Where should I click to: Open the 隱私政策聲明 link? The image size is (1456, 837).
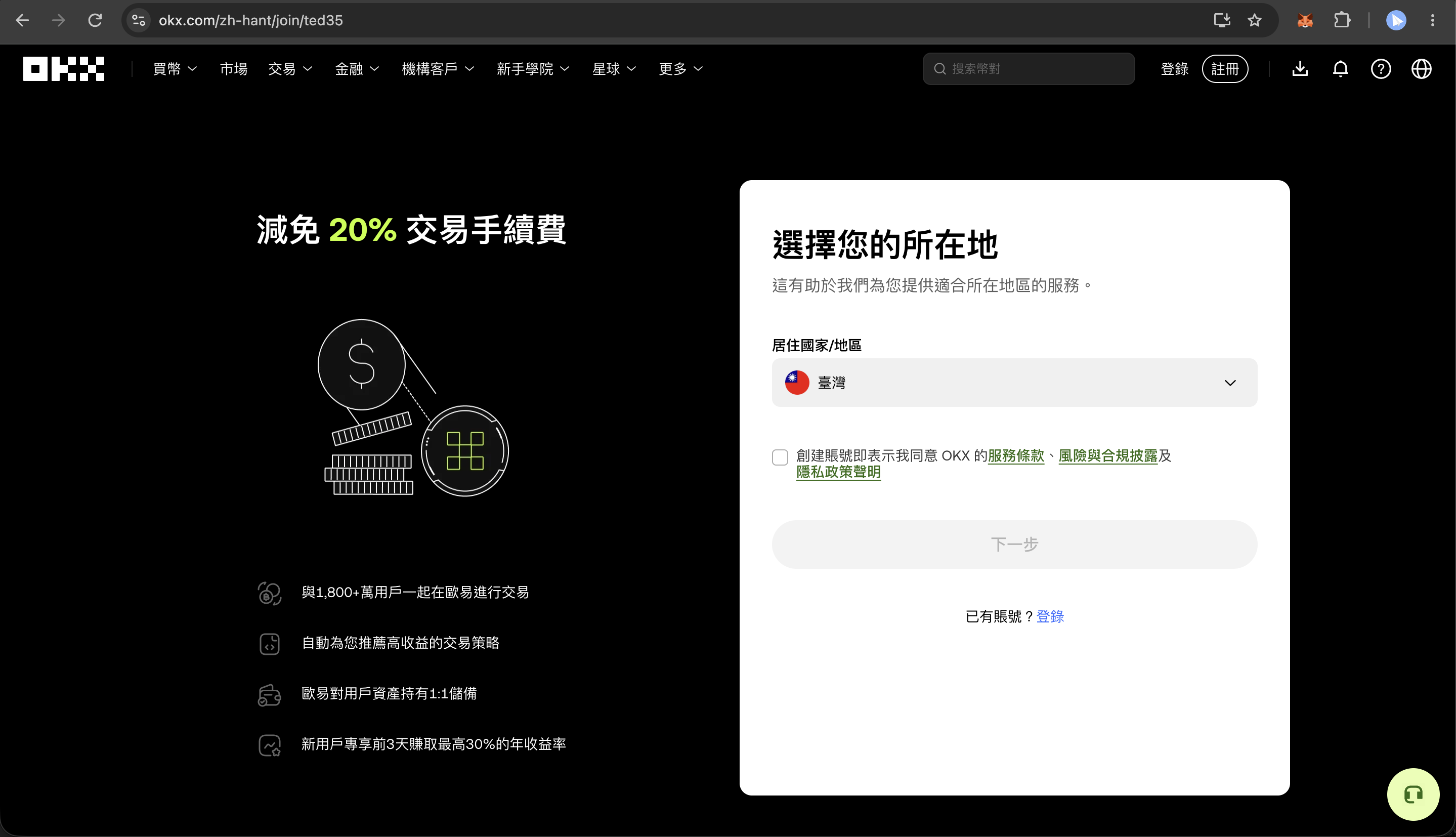tap(838, 472)
